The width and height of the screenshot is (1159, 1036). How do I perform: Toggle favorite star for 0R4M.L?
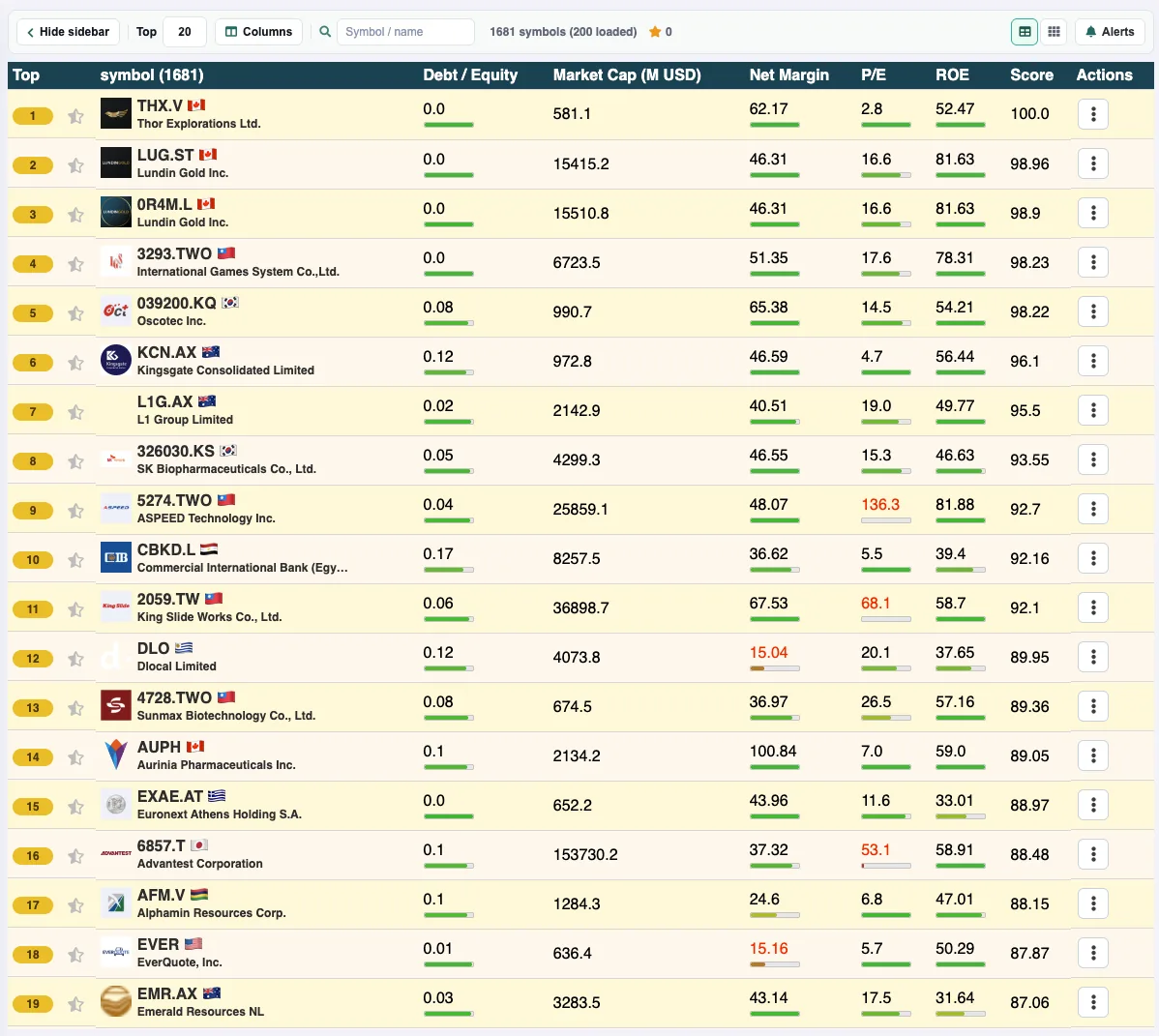click(x=75, y=215)
